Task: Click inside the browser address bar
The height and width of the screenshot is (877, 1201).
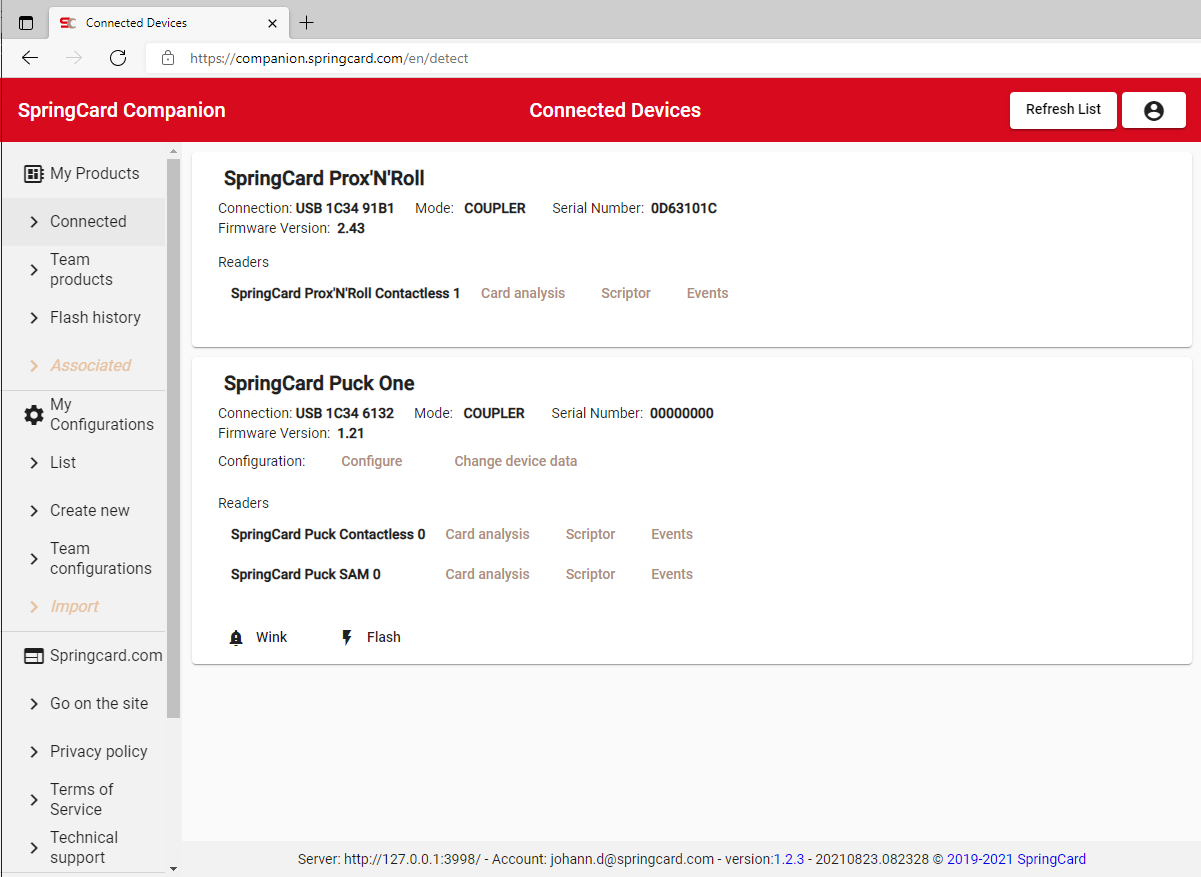Action: pyautogui.click(x=400, y=58)
